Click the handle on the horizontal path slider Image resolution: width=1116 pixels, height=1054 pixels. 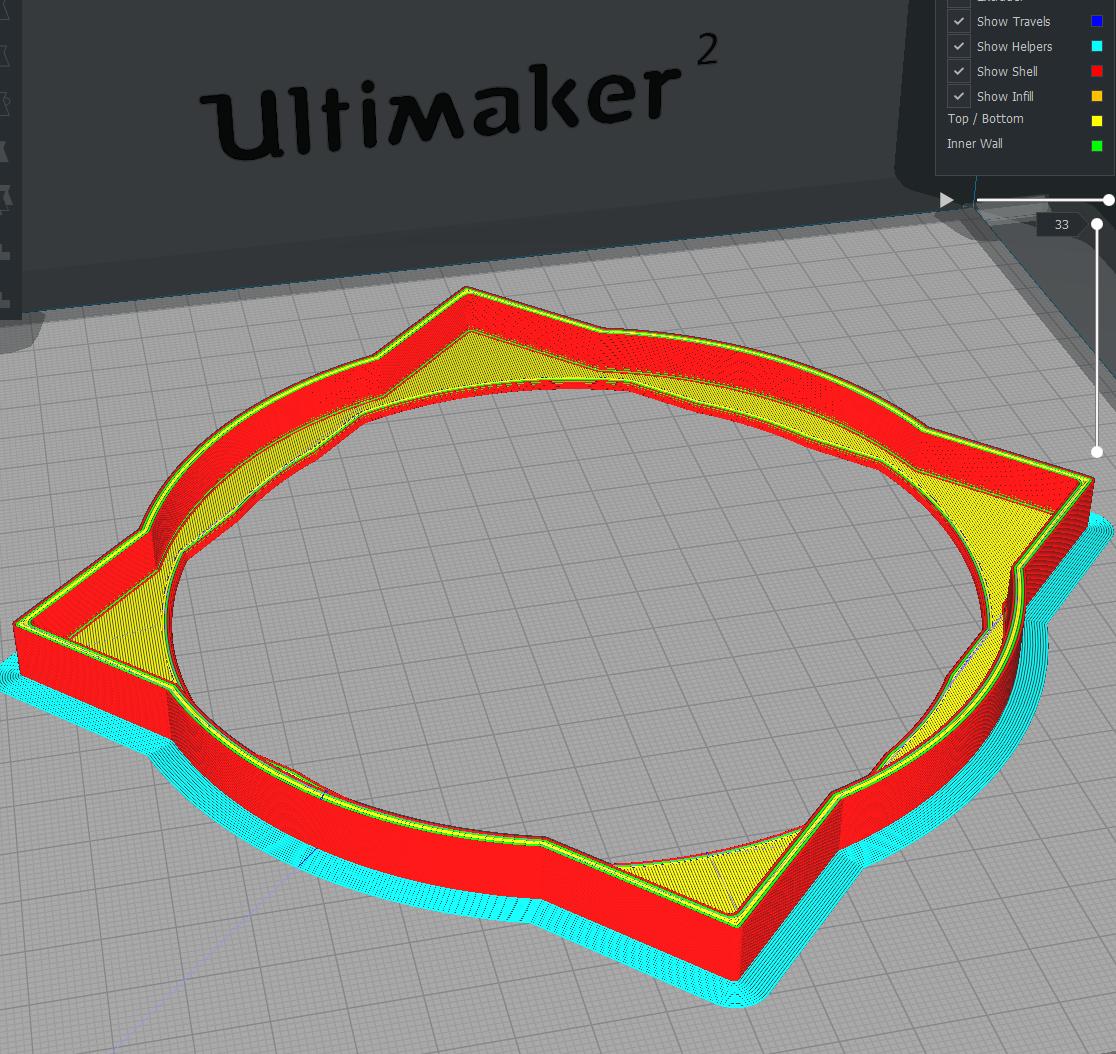[x=1108, y=201]
